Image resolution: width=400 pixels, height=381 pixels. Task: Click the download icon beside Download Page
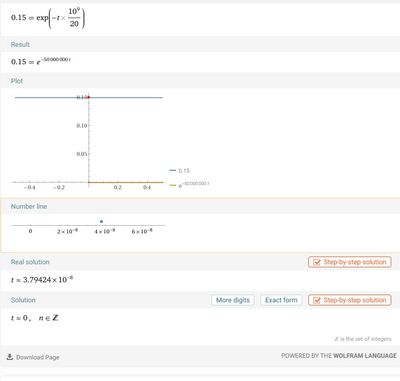click(x=10, y=357)
